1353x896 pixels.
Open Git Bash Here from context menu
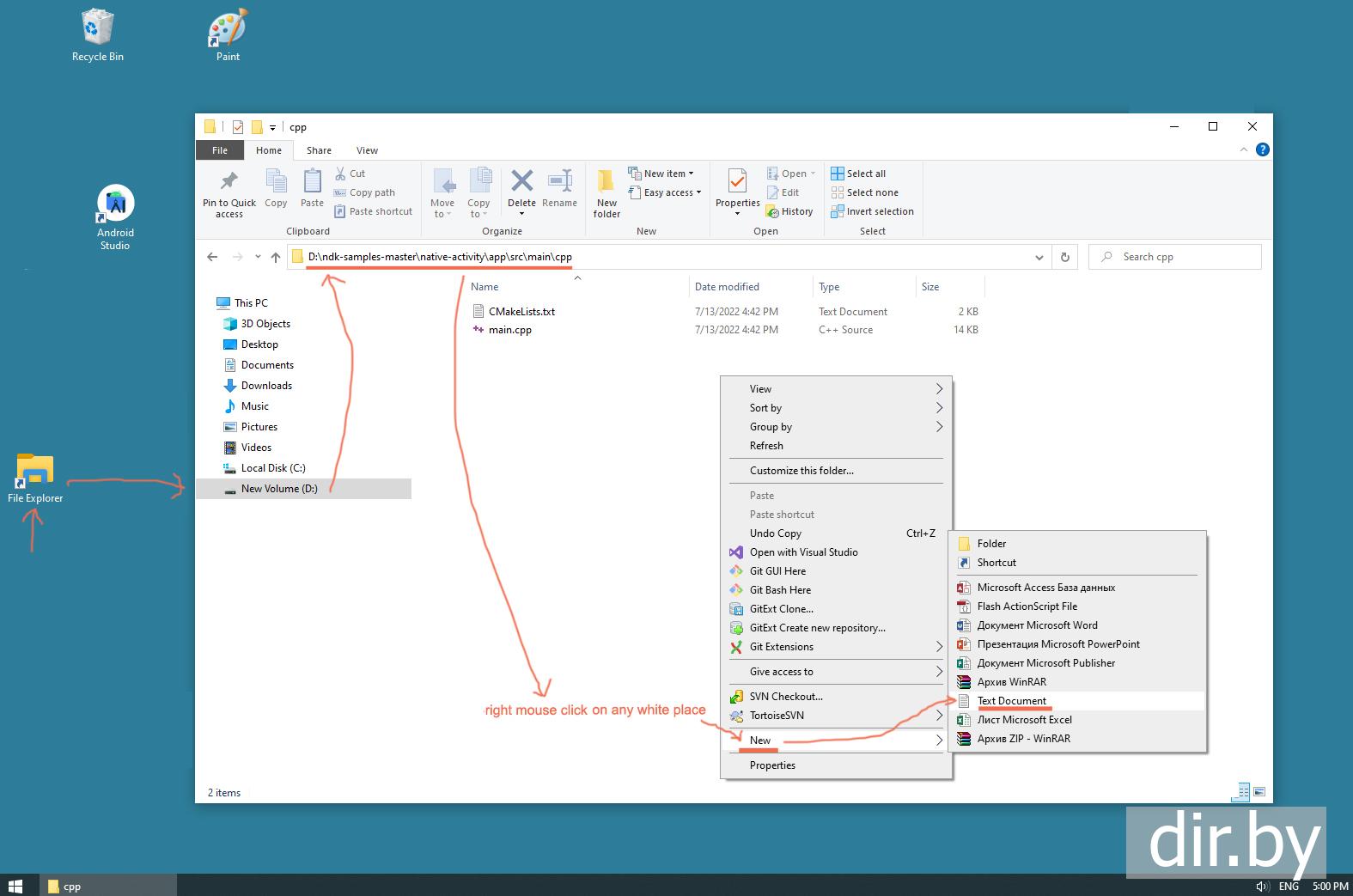point(779,590)
